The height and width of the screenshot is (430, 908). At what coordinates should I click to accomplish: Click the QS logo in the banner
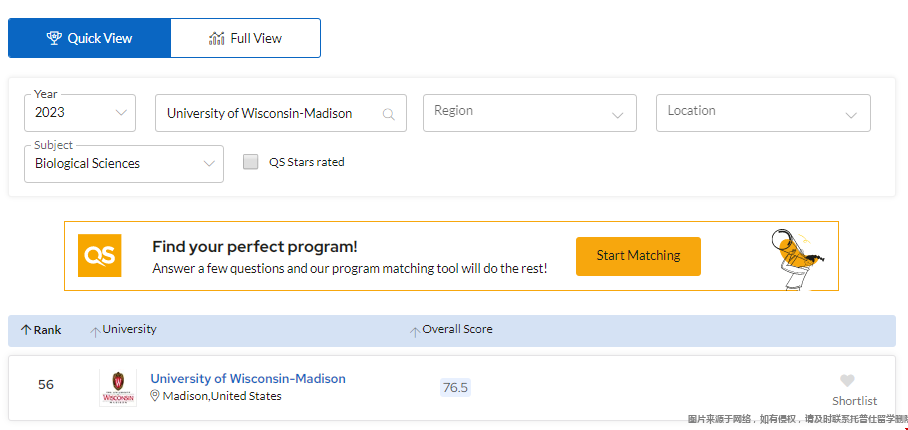pyautogui.click(x=100, y=256)
